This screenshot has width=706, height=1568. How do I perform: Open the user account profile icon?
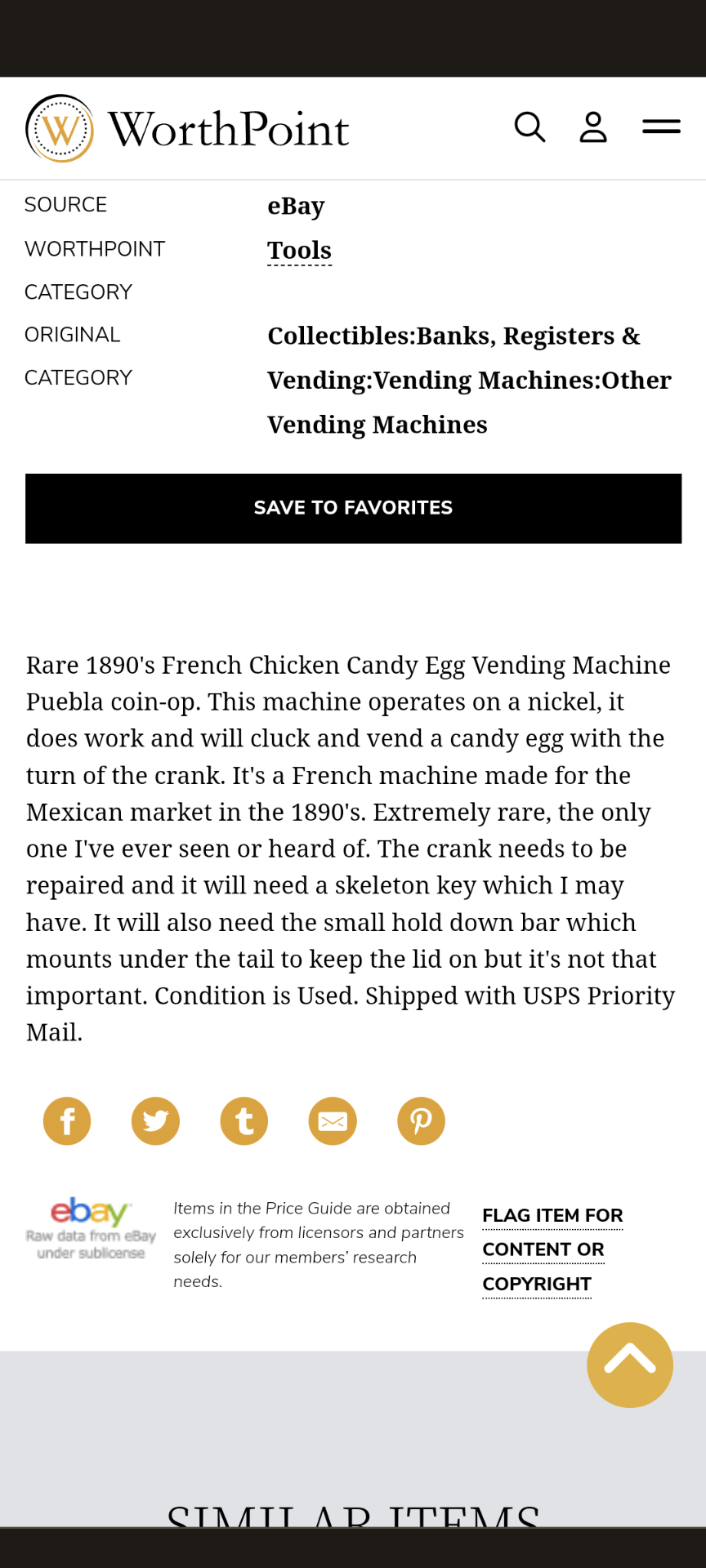pyautogui.click(x=593, y=127)
